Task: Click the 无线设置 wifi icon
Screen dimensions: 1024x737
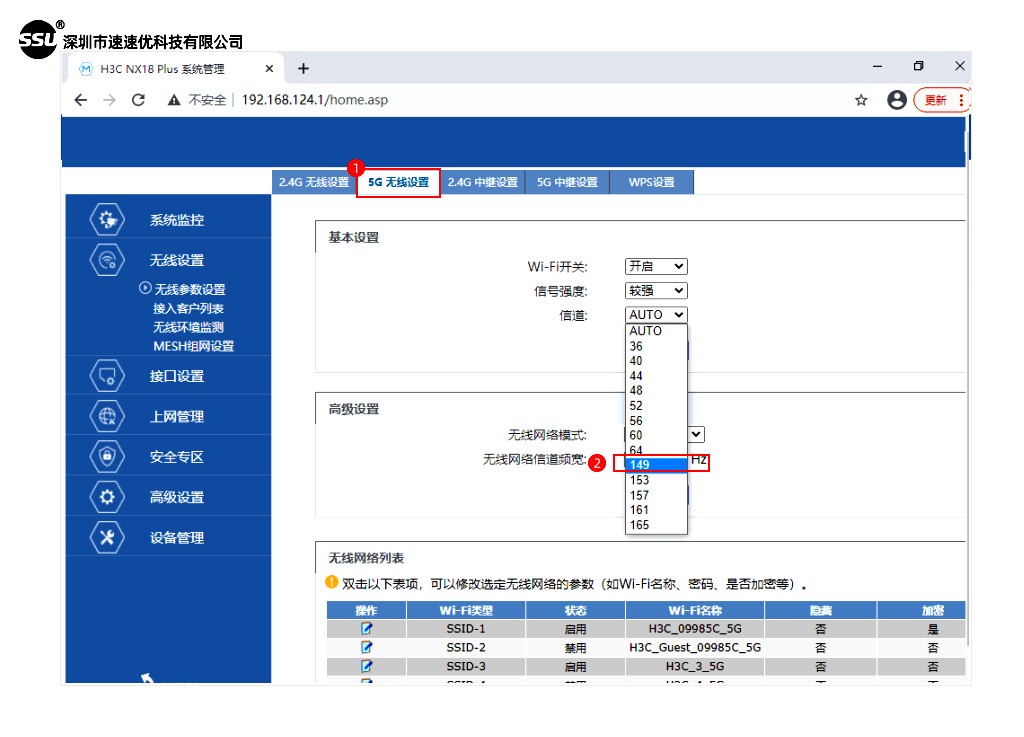Action: click(108, 260)
